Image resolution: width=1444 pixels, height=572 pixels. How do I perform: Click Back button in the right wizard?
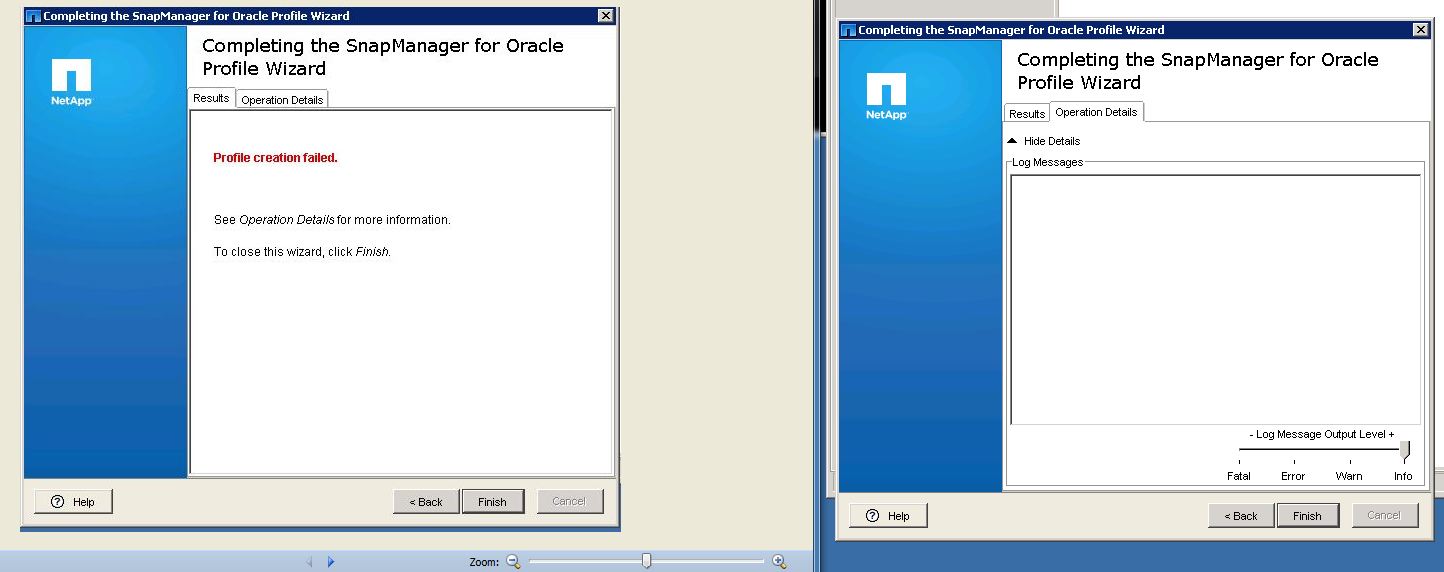coord(1241,516)
